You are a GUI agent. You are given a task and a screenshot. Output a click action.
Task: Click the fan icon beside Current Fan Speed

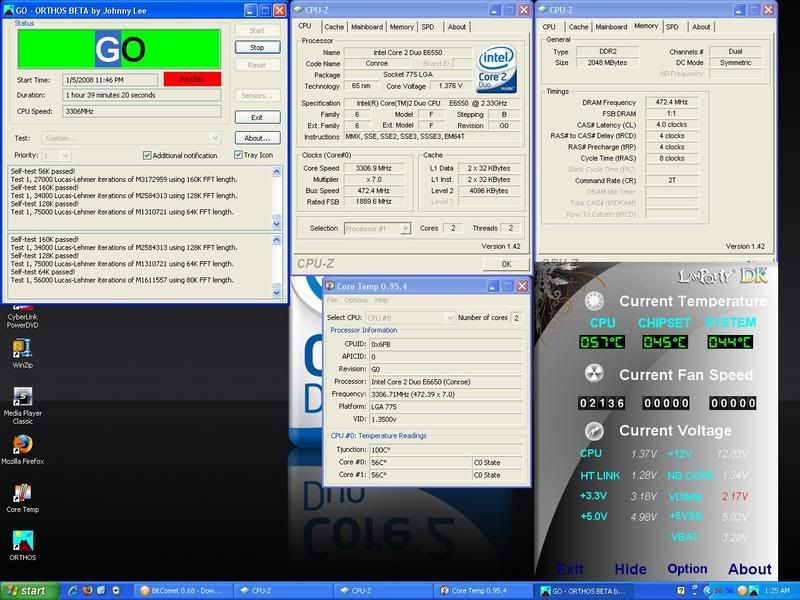tap(594, 373)
